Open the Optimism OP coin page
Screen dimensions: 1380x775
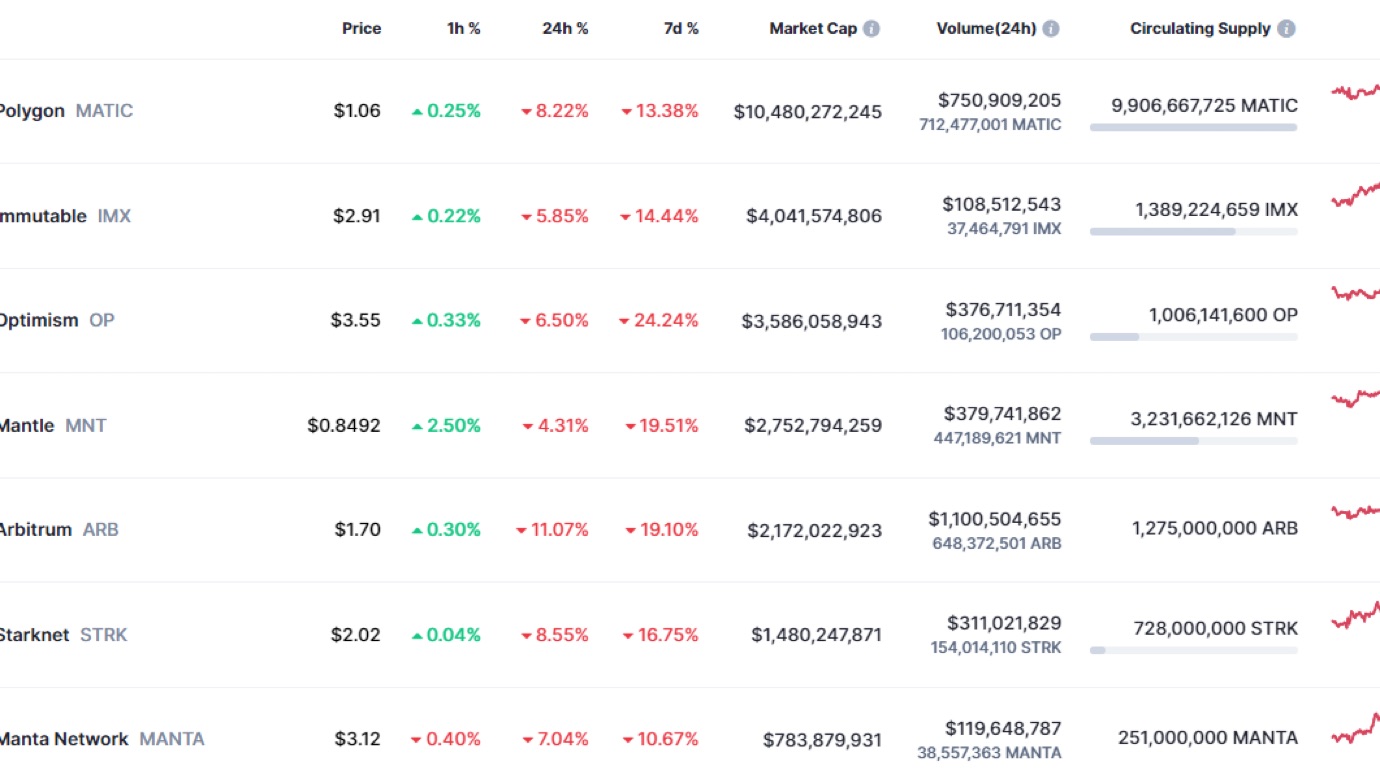pyautogui.click(x=38, y=321)
